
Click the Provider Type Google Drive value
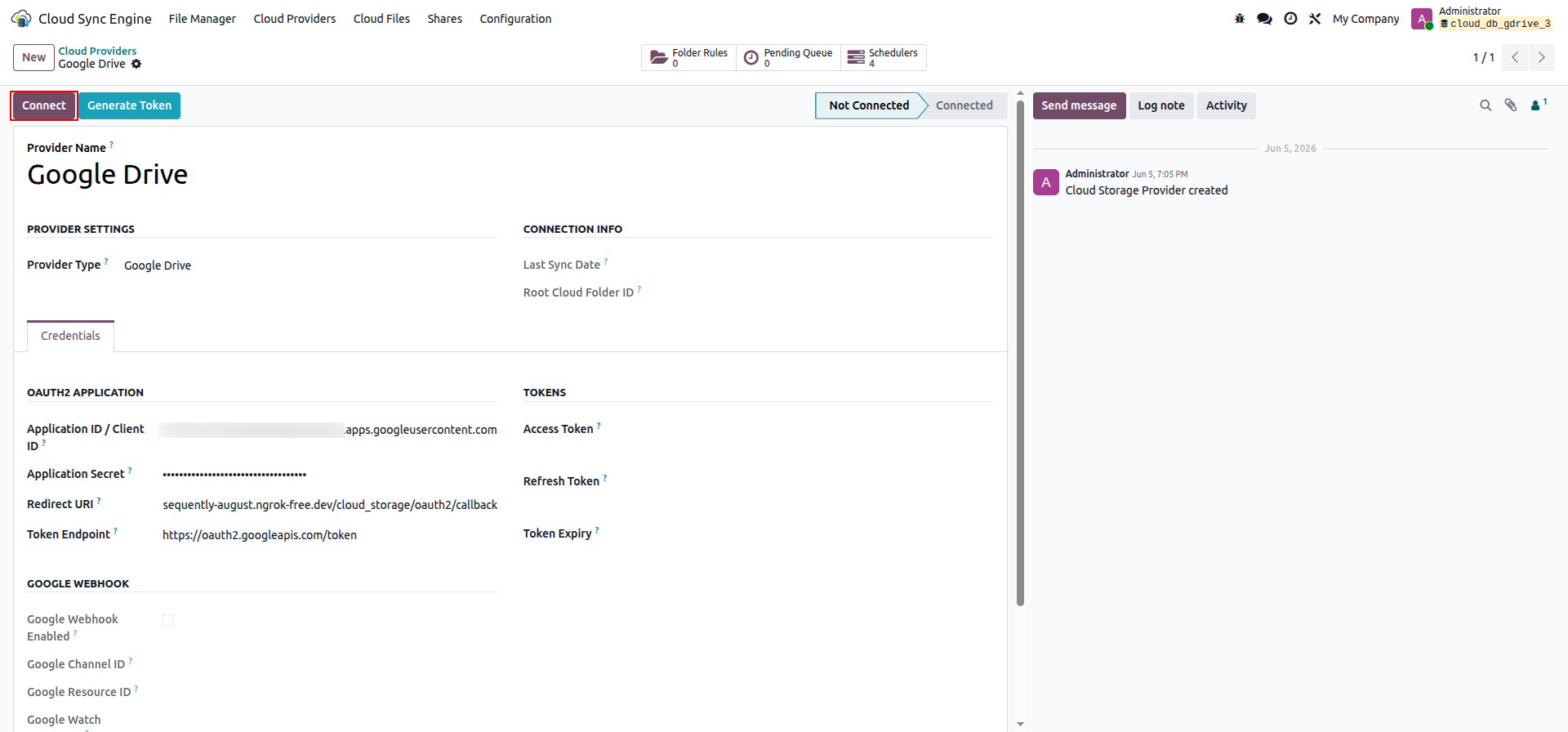pyautogui.click(x=158, y=266)
